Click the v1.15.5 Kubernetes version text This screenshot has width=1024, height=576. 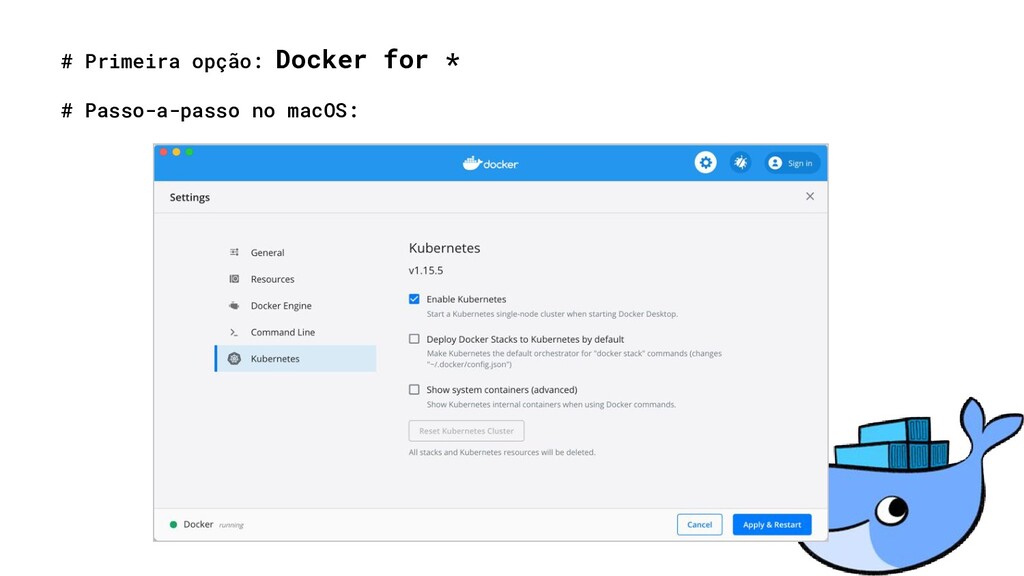coord(426,270)
